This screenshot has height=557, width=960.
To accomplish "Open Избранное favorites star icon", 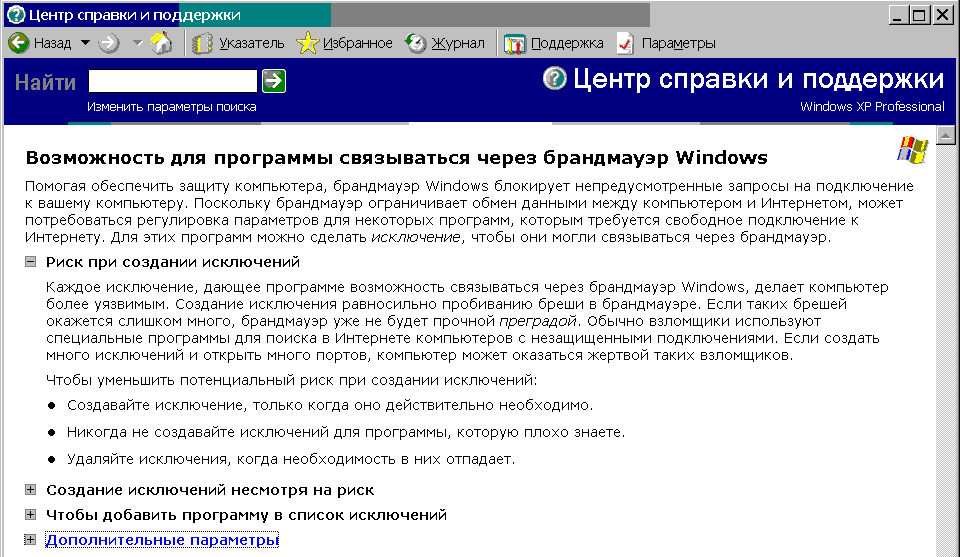I will [x=307, y=43].
